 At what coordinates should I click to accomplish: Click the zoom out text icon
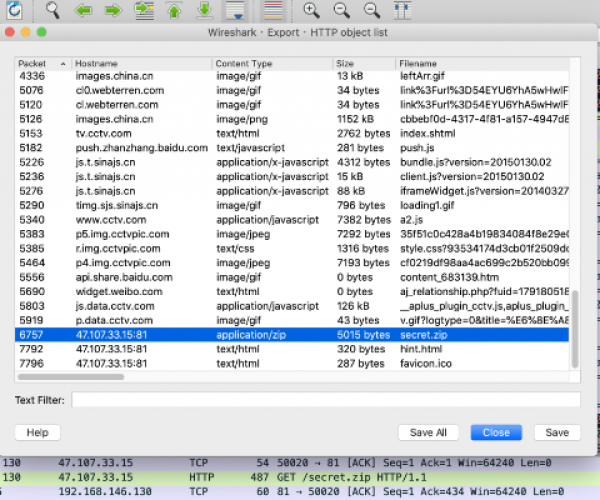coord(342,11)
